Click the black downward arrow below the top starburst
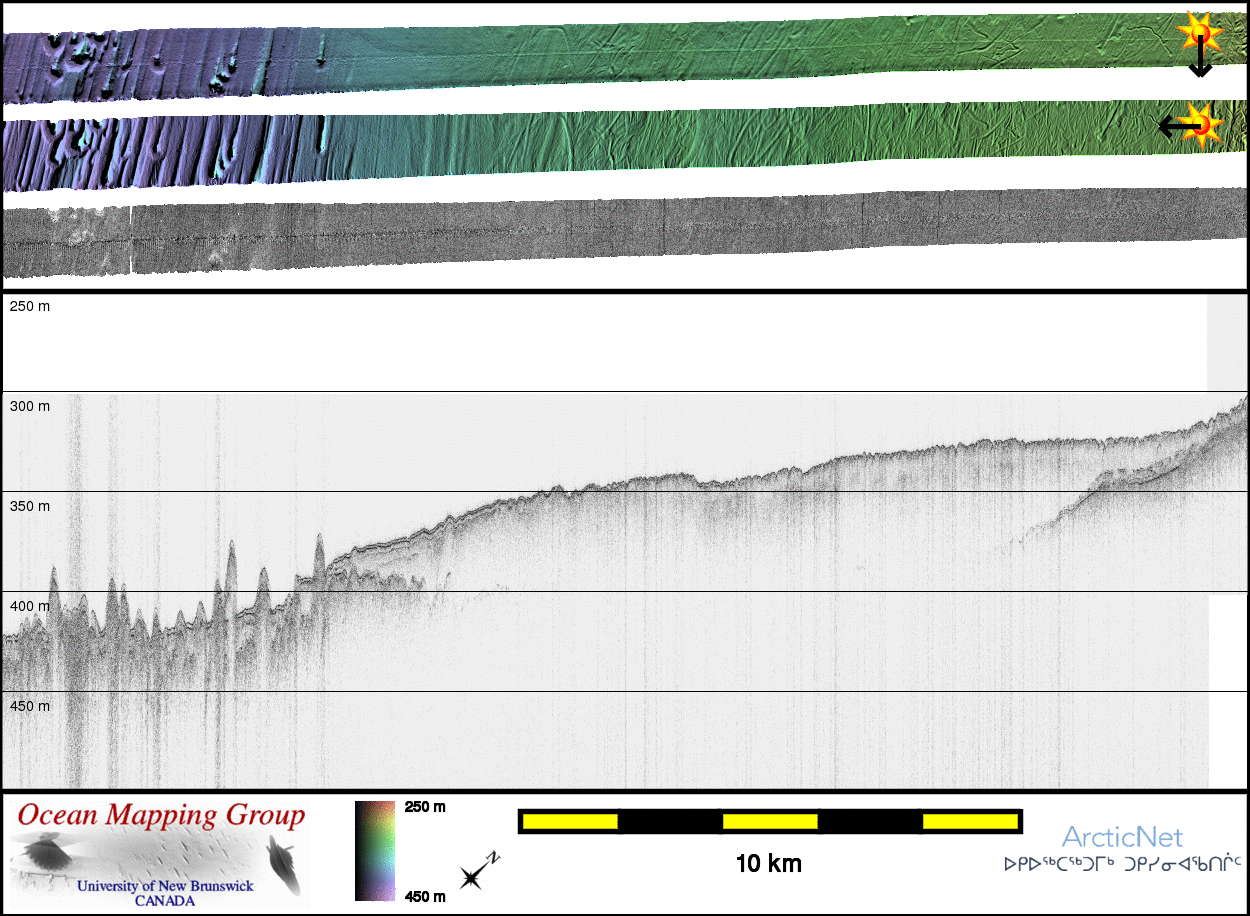Image resolution: width=1250 pixels, height=916 pixels. [1199, 64]
